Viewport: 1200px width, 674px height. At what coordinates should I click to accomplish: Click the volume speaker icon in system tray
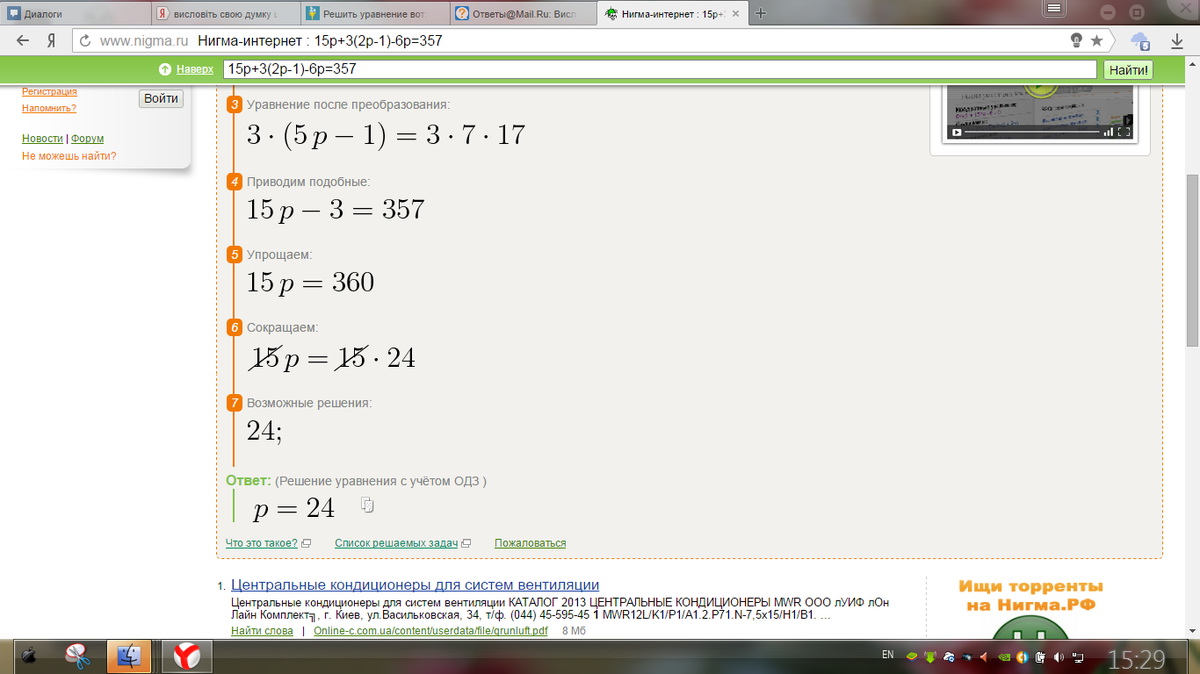click(1058, 657)
